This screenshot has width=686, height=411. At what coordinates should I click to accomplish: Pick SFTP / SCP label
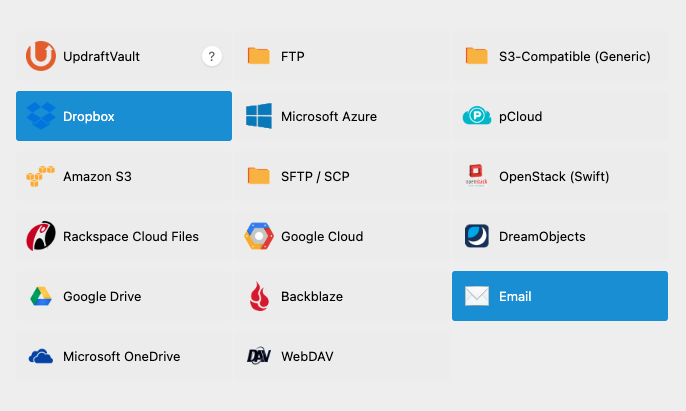(315, 176)
